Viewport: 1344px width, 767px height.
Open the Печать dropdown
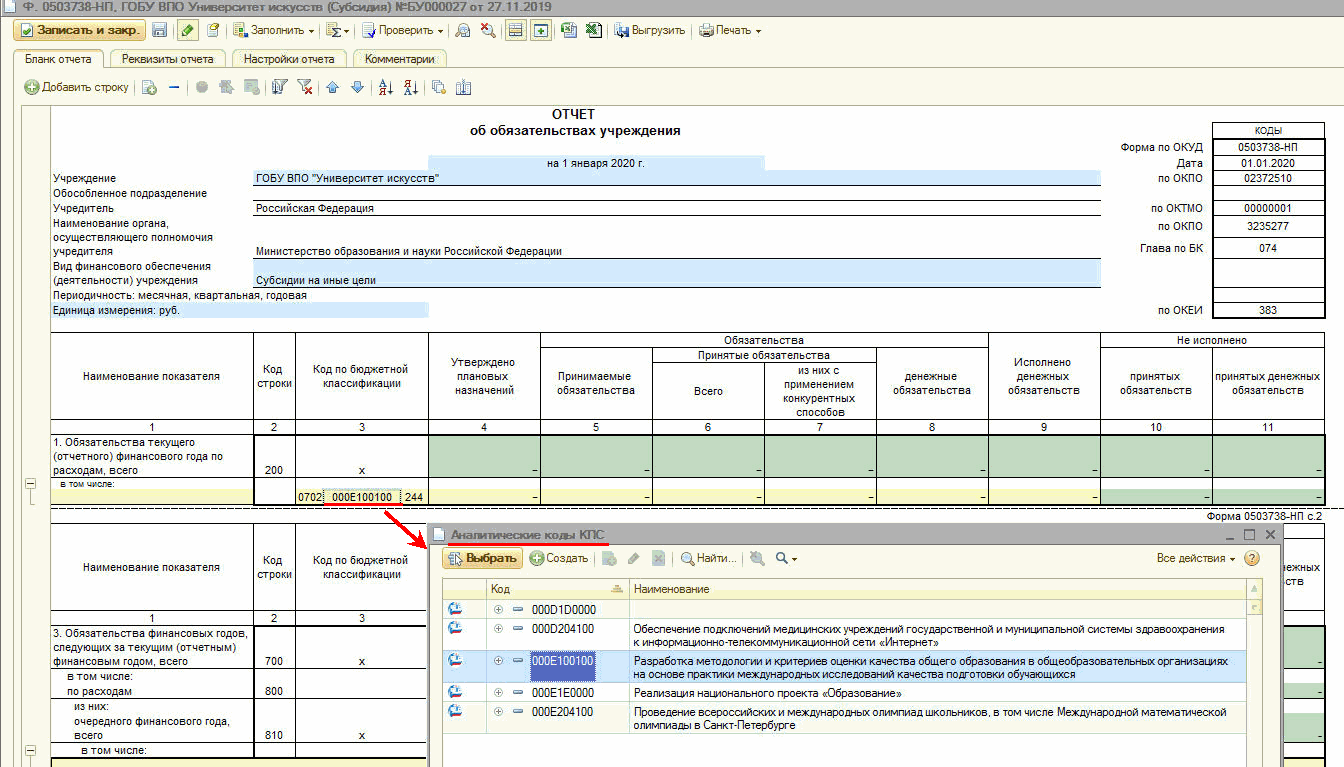tap(729, 30)
